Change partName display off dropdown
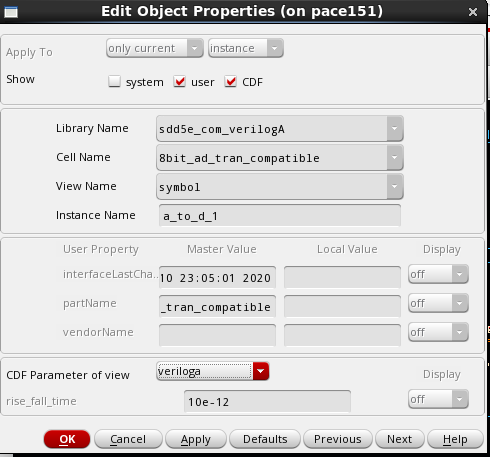The image size is (490, 457). 438,303
